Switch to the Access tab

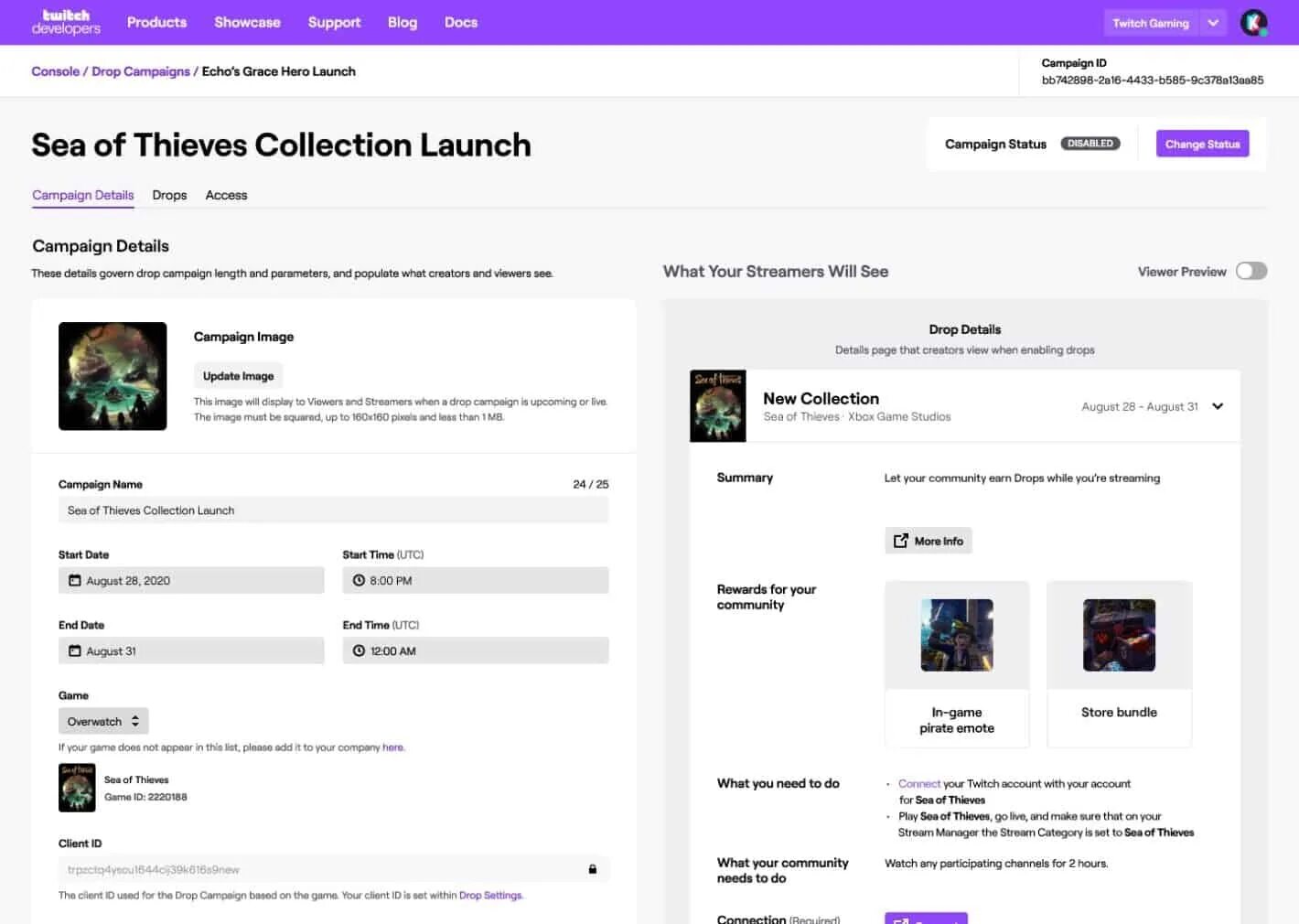pos(226,195)
